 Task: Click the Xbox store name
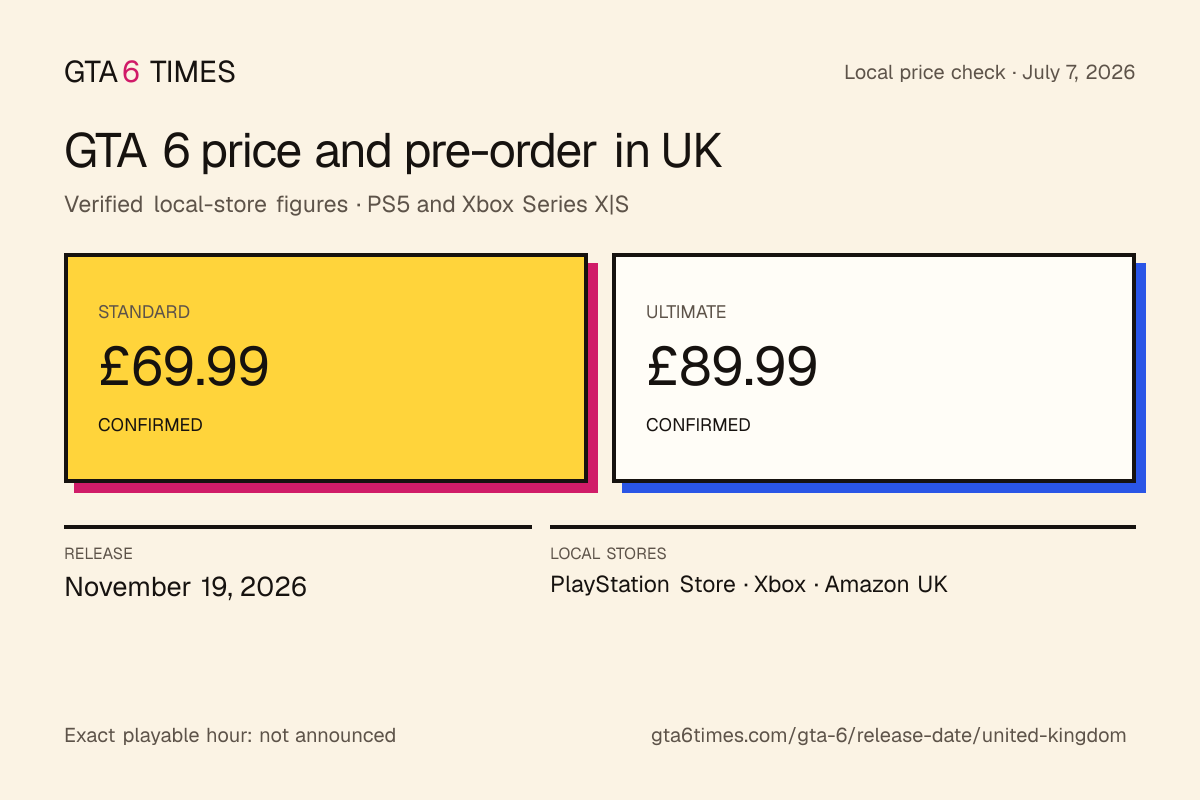(780, 584)
